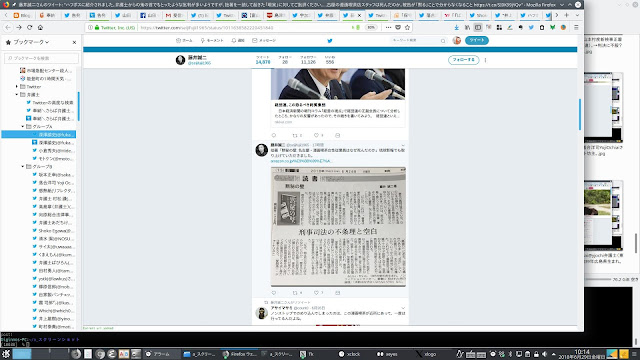This screenshot has width=640, height=360.
Task: Open Messages in Twitter navigation
Action: (x=264, y=40)
